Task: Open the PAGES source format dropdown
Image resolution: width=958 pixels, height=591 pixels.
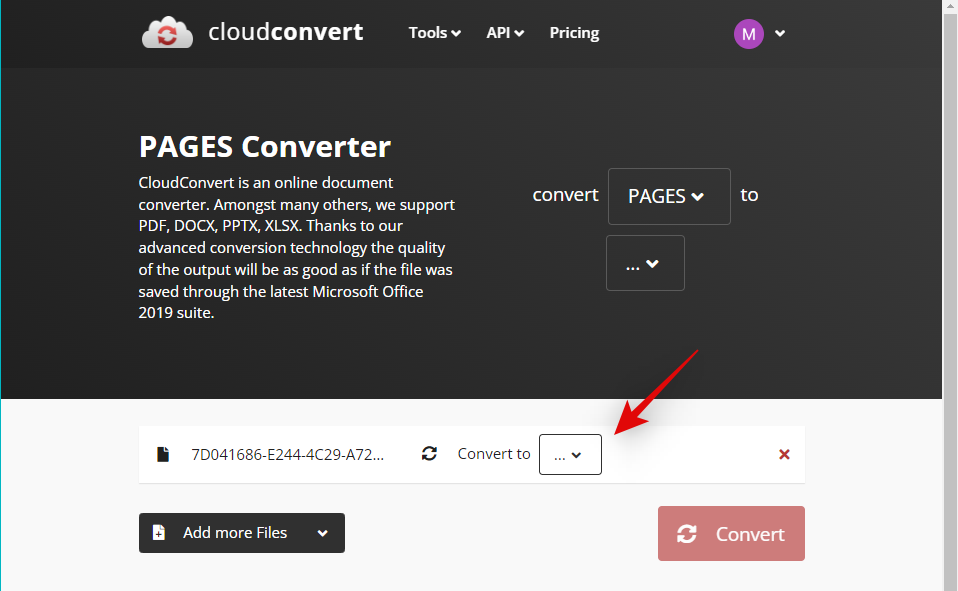Action: pyautogui.click(x=668, y=196)
